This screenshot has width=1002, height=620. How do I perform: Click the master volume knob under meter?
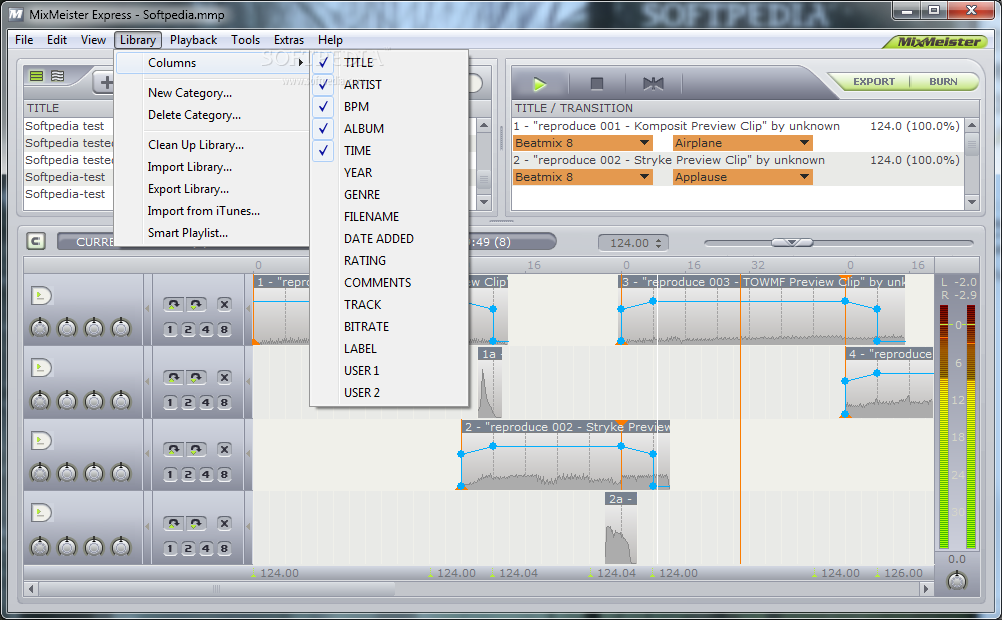[x=957, y=581]
